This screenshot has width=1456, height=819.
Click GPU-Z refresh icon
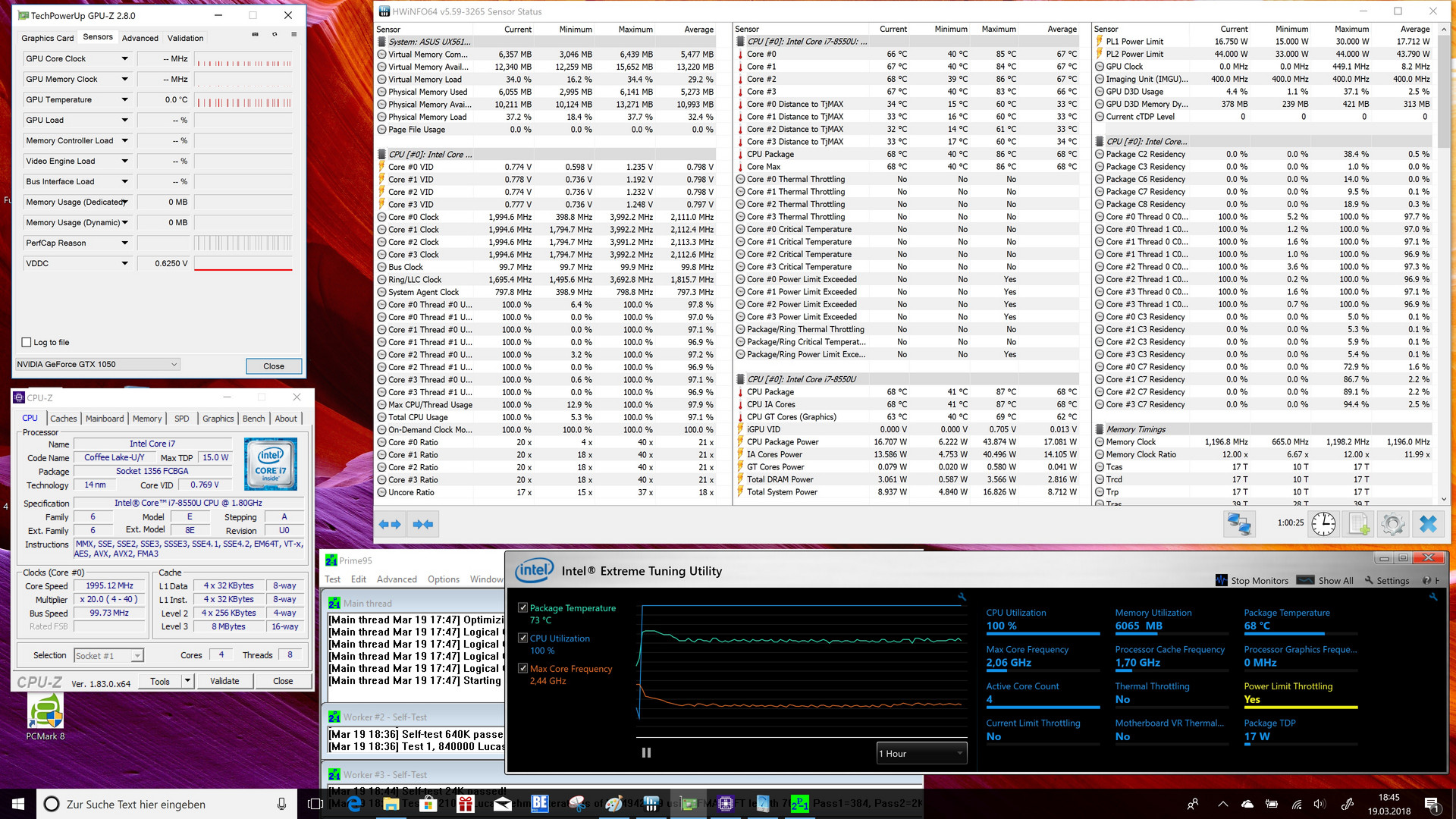275,35
